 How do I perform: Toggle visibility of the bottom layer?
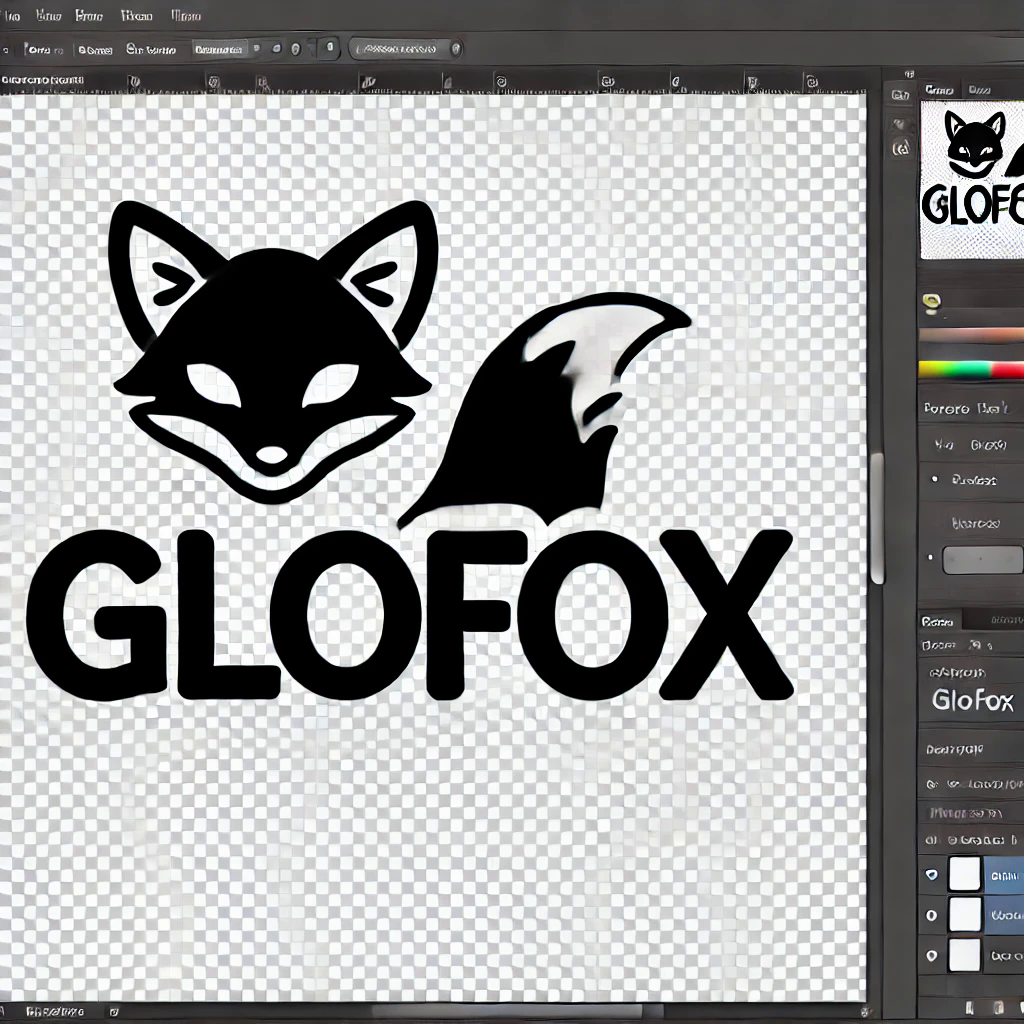click(x=932, y=955)
